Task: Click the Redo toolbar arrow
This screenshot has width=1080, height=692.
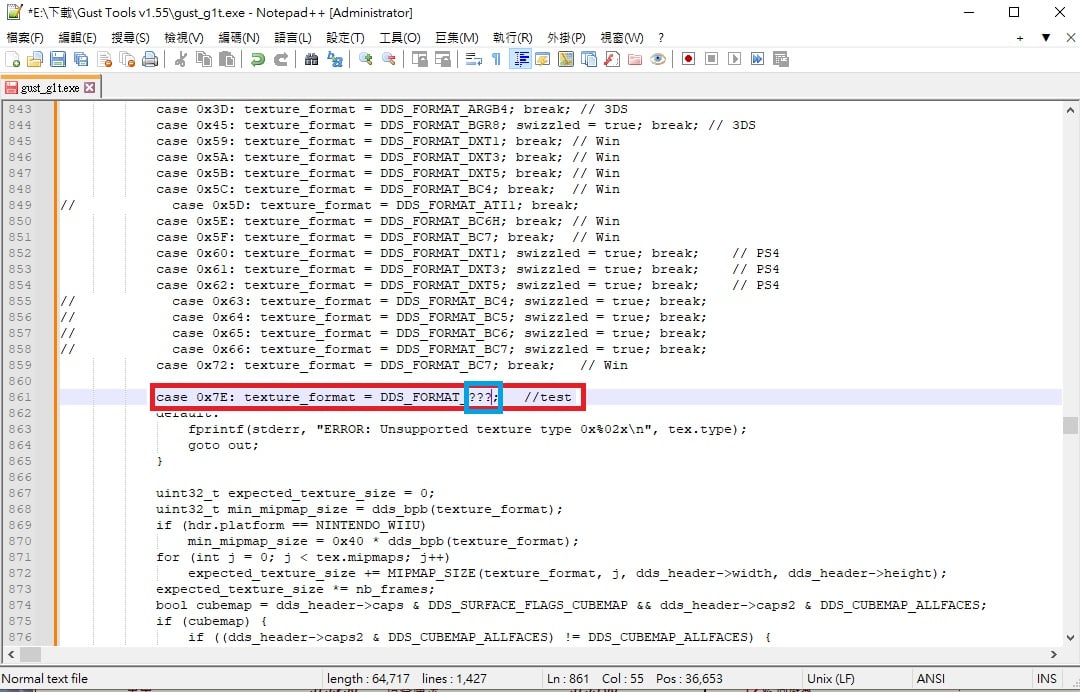Action: (281, 59)
